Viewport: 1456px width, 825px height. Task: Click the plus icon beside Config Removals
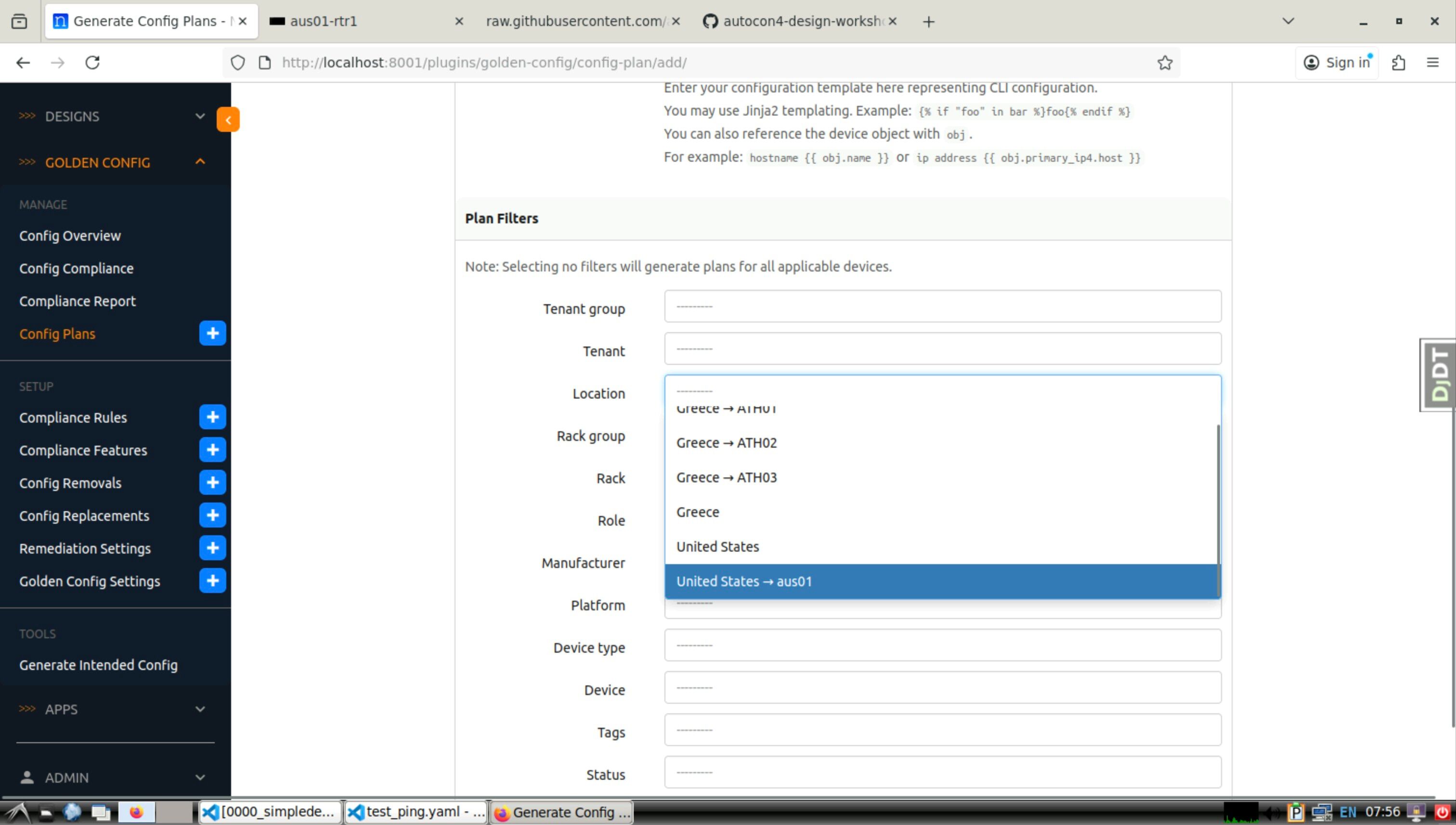212,483
